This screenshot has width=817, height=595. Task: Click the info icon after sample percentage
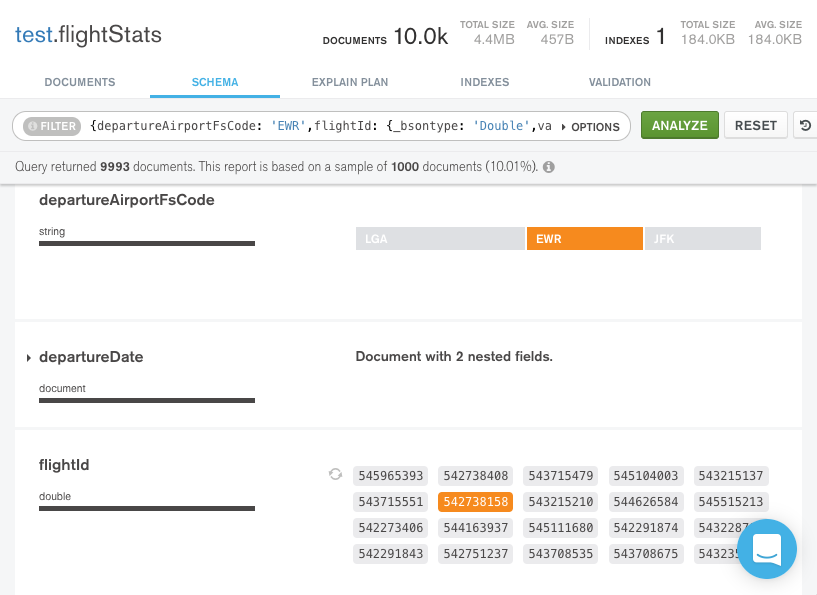coord(549,167)
